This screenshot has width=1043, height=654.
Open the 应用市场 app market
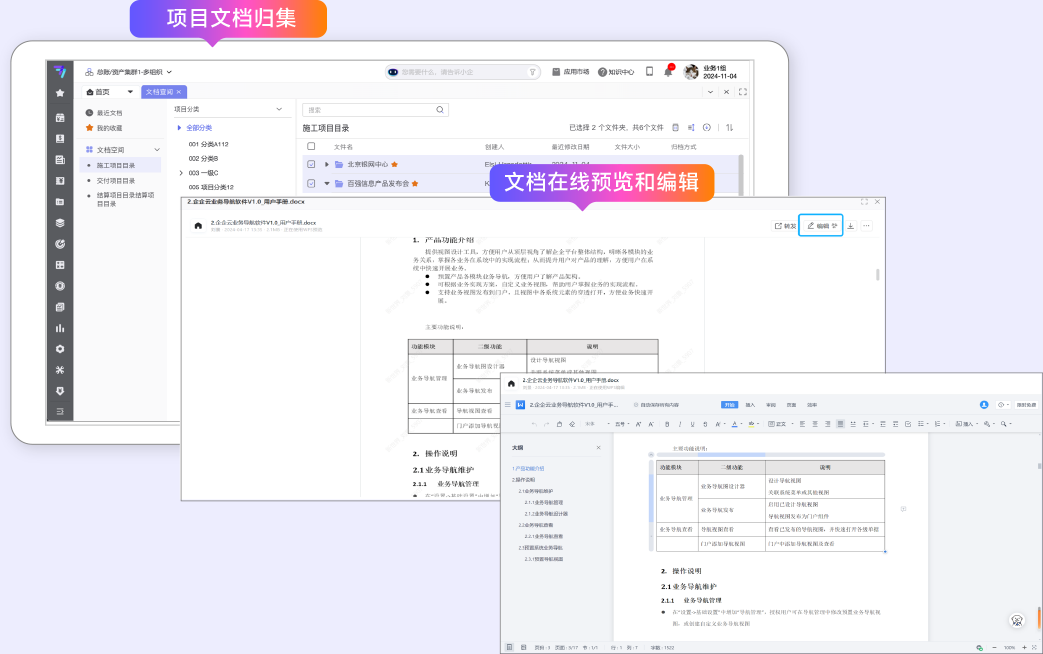click(x=571, y=72)
